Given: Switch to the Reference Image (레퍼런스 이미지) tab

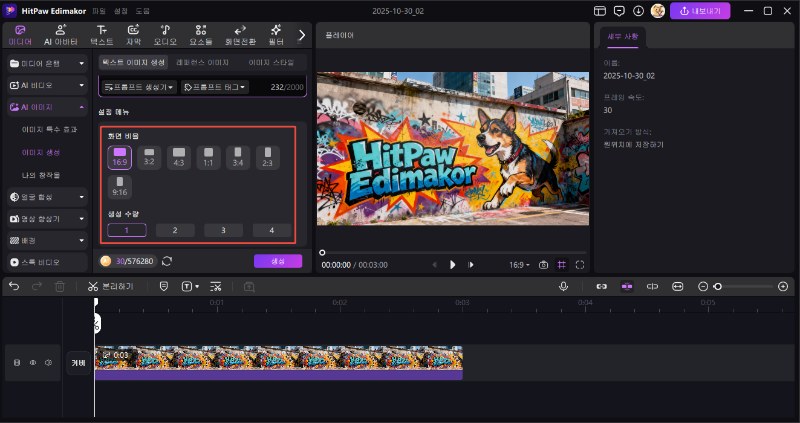Looking at the screenshot, I should pos(203,62).
